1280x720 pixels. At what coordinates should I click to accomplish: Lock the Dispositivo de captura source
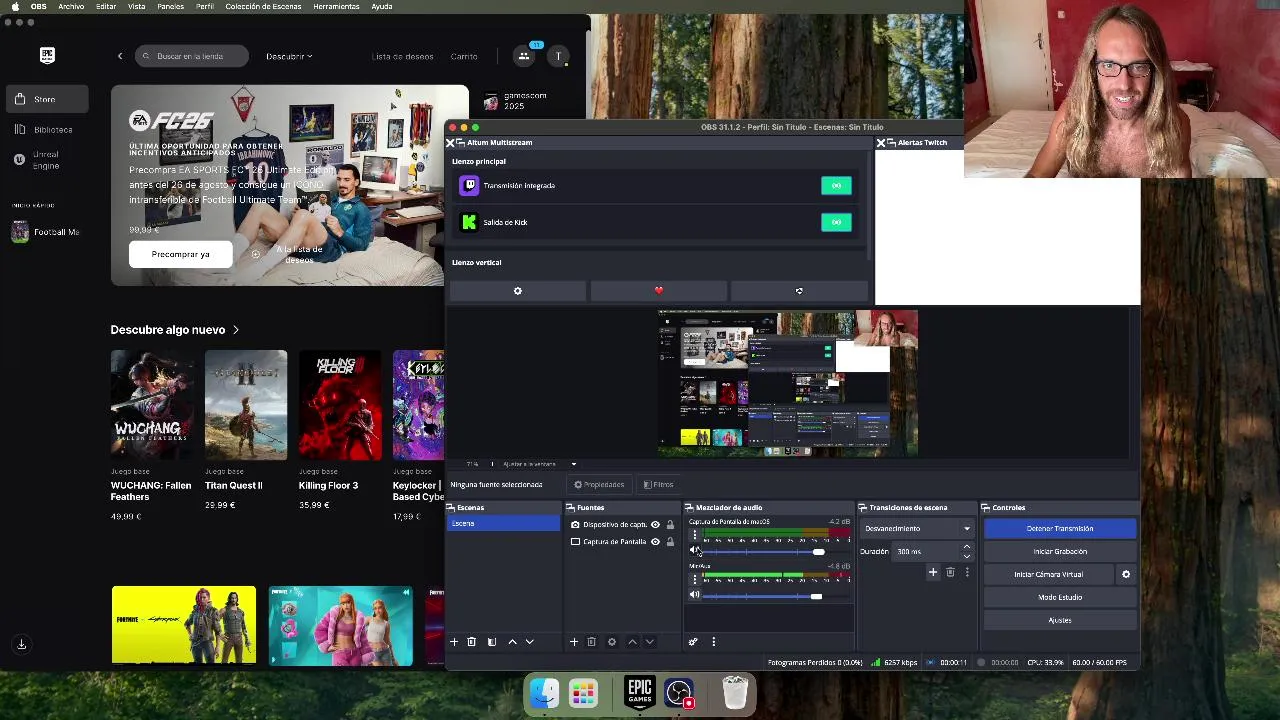[670, 525]
